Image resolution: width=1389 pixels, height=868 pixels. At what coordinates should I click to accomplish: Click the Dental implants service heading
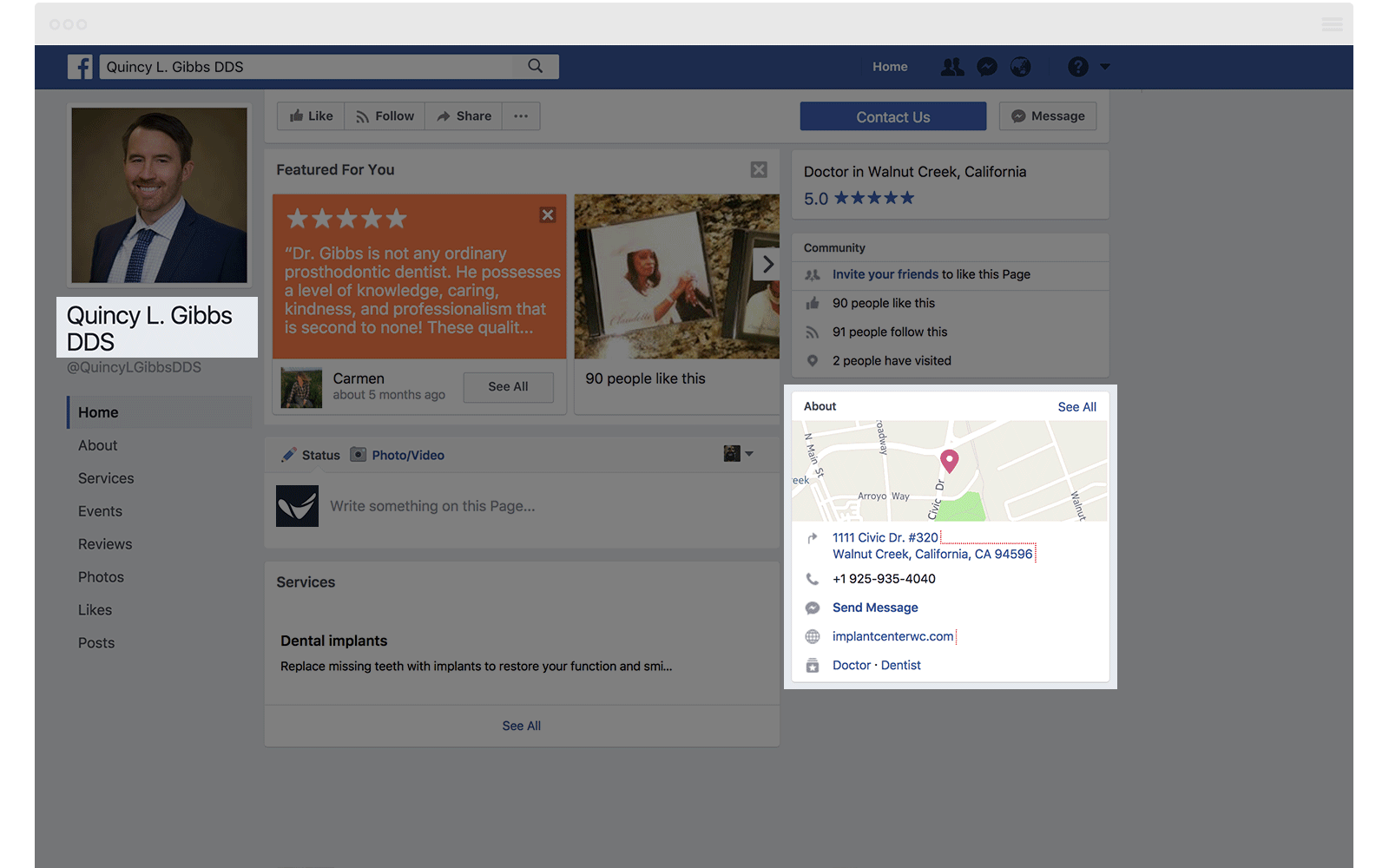coord(334,641)
